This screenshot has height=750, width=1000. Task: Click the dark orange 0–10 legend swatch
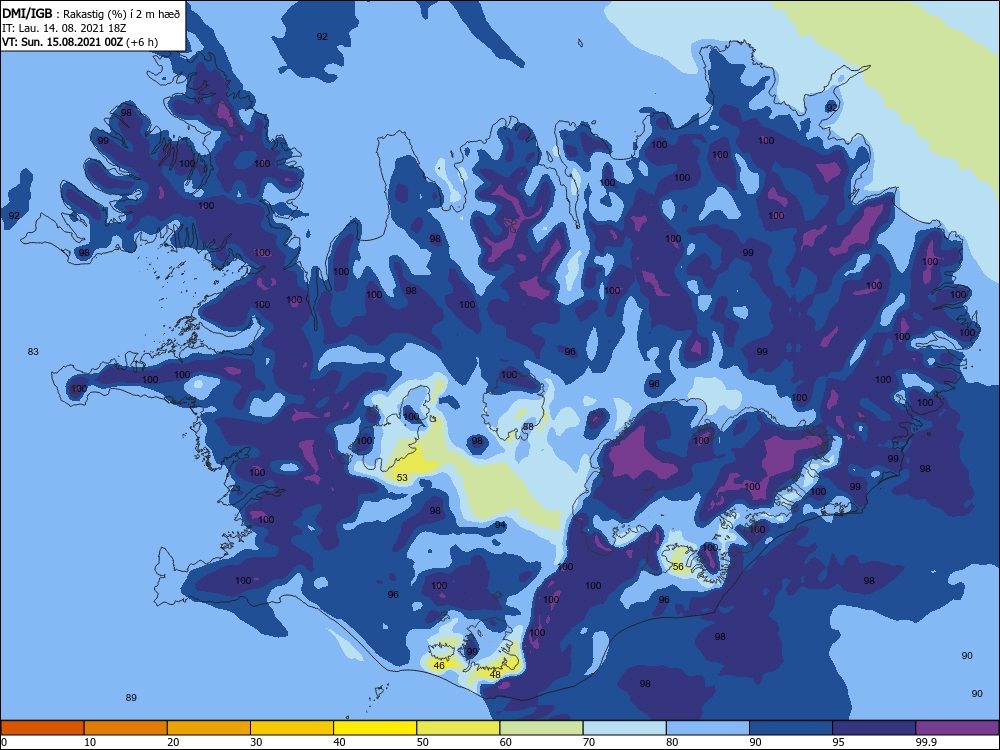click(43, 728)
